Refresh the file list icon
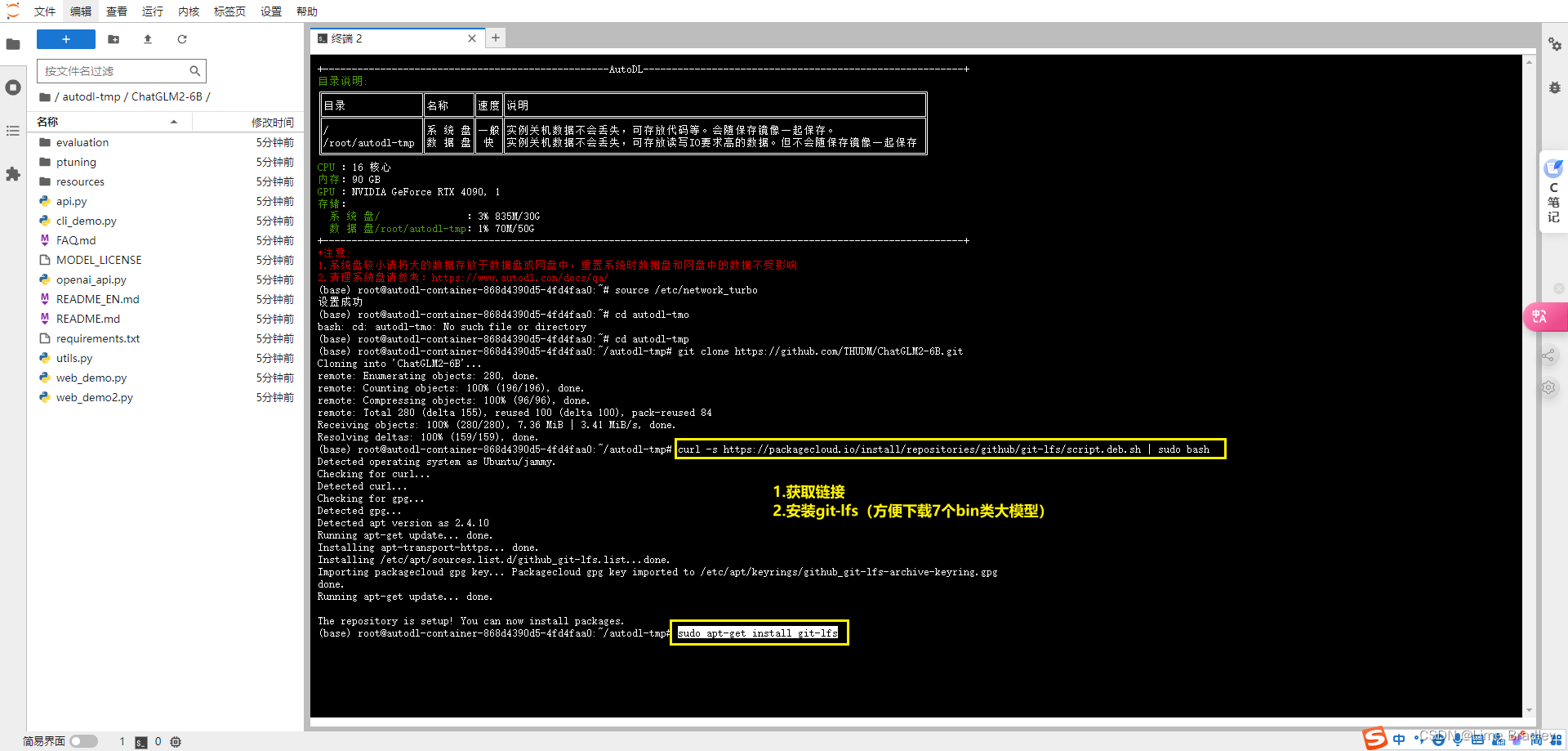The width and height of the screenshot is (1568, 751). pos(182,39)
